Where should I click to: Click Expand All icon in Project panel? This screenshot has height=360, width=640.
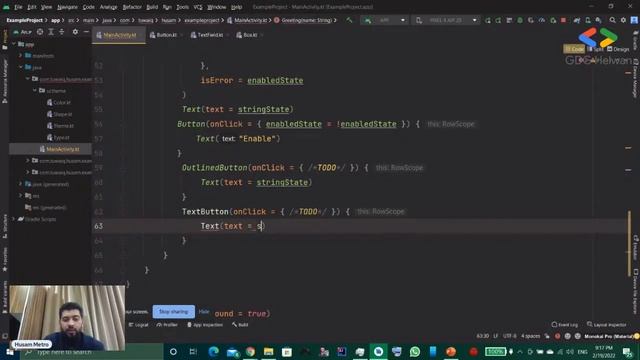pyautogui.click(x=51, y=32)
